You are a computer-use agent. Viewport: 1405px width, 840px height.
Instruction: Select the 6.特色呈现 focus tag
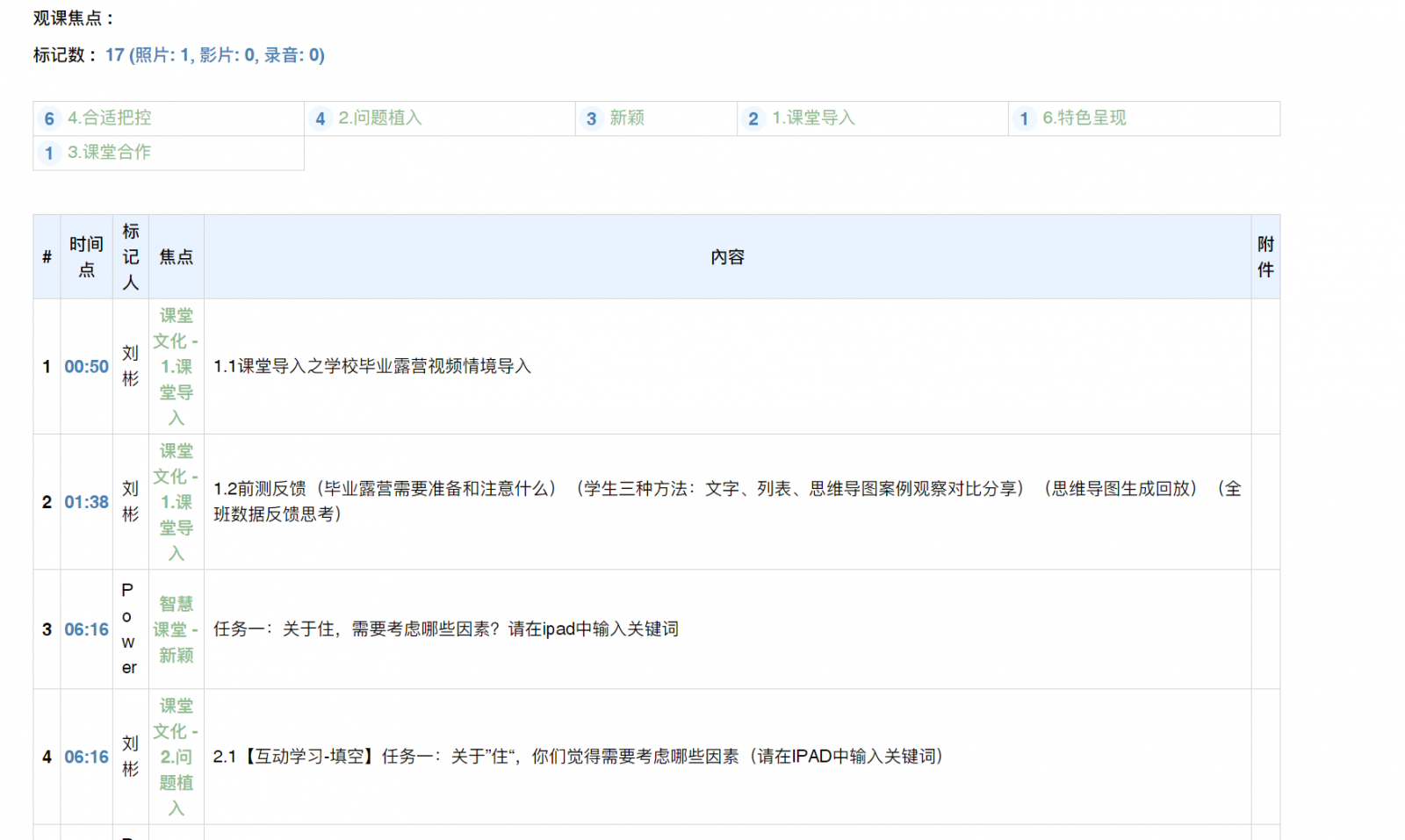point(1084,118)
